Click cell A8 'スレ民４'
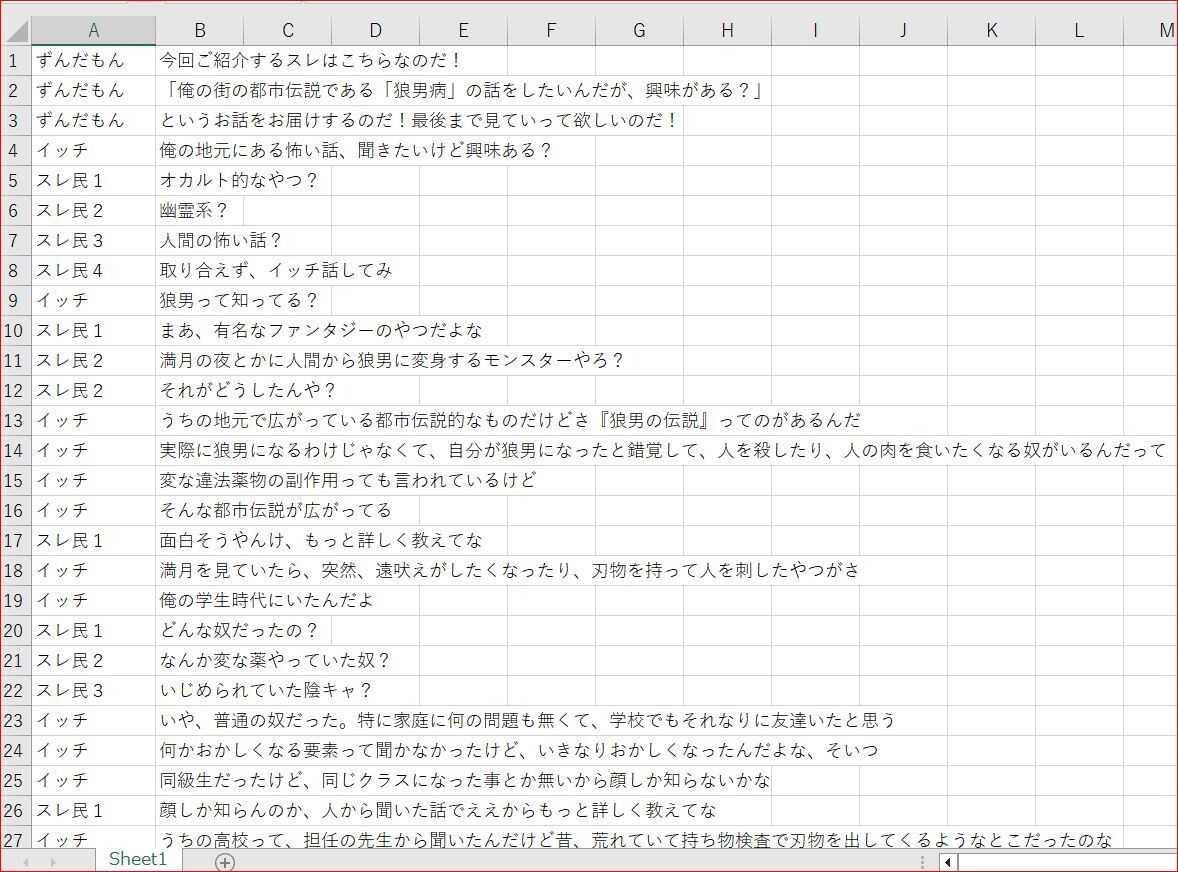The height and width of the screenshot is (872, 1178). pos(93,270)
